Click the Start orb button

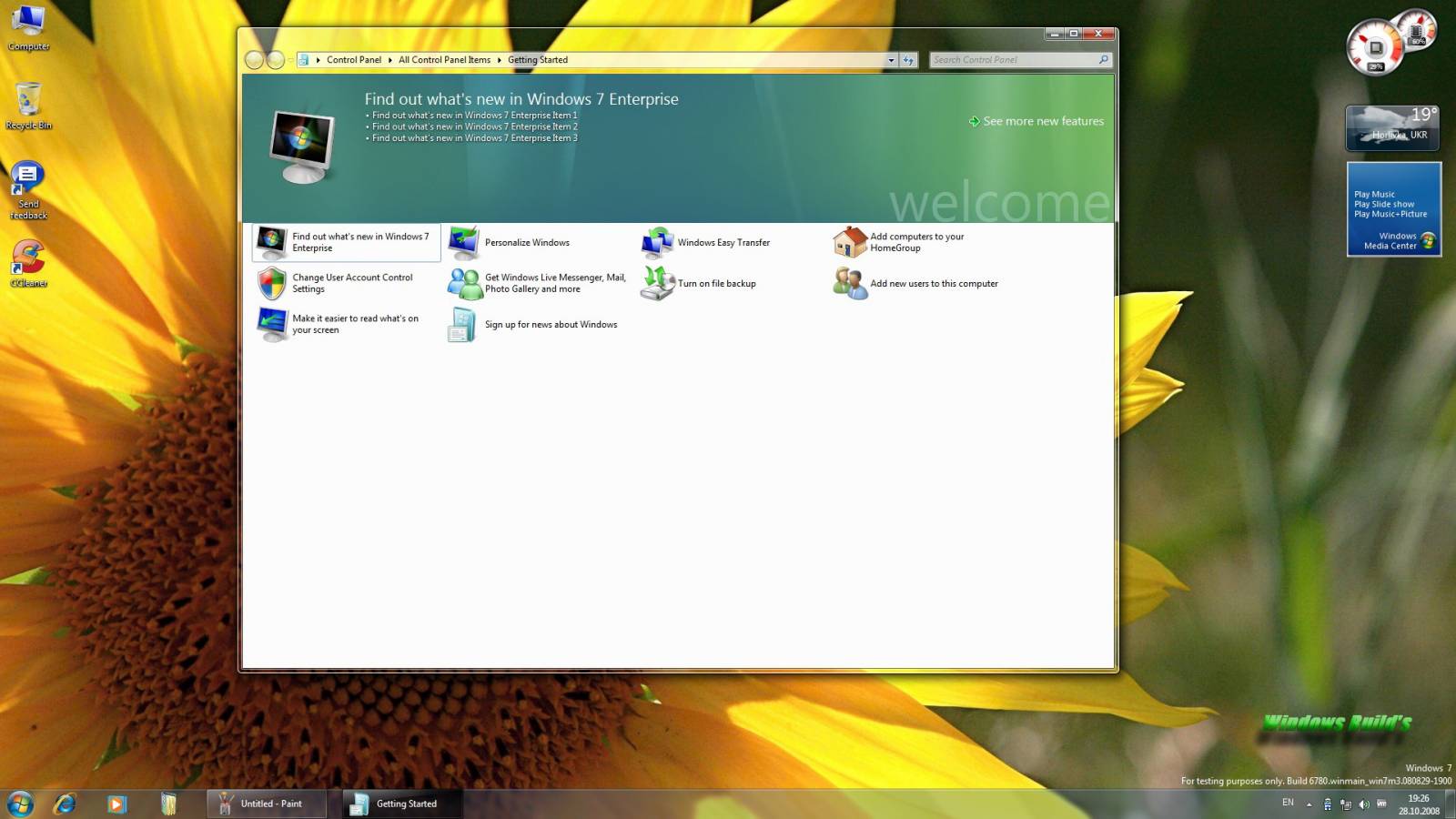pyautogui.click(x=20, y=804)
